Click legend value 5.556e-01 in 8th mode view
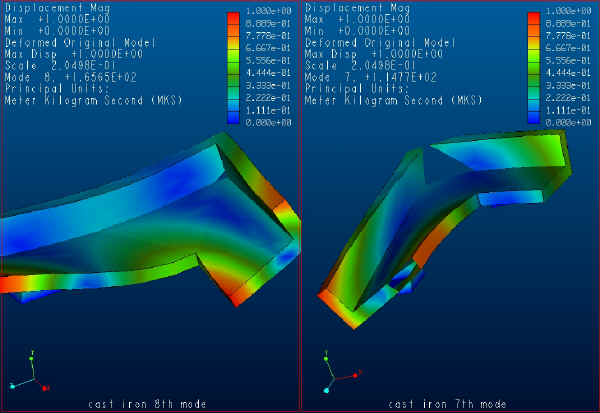 [x=268, y=60]
